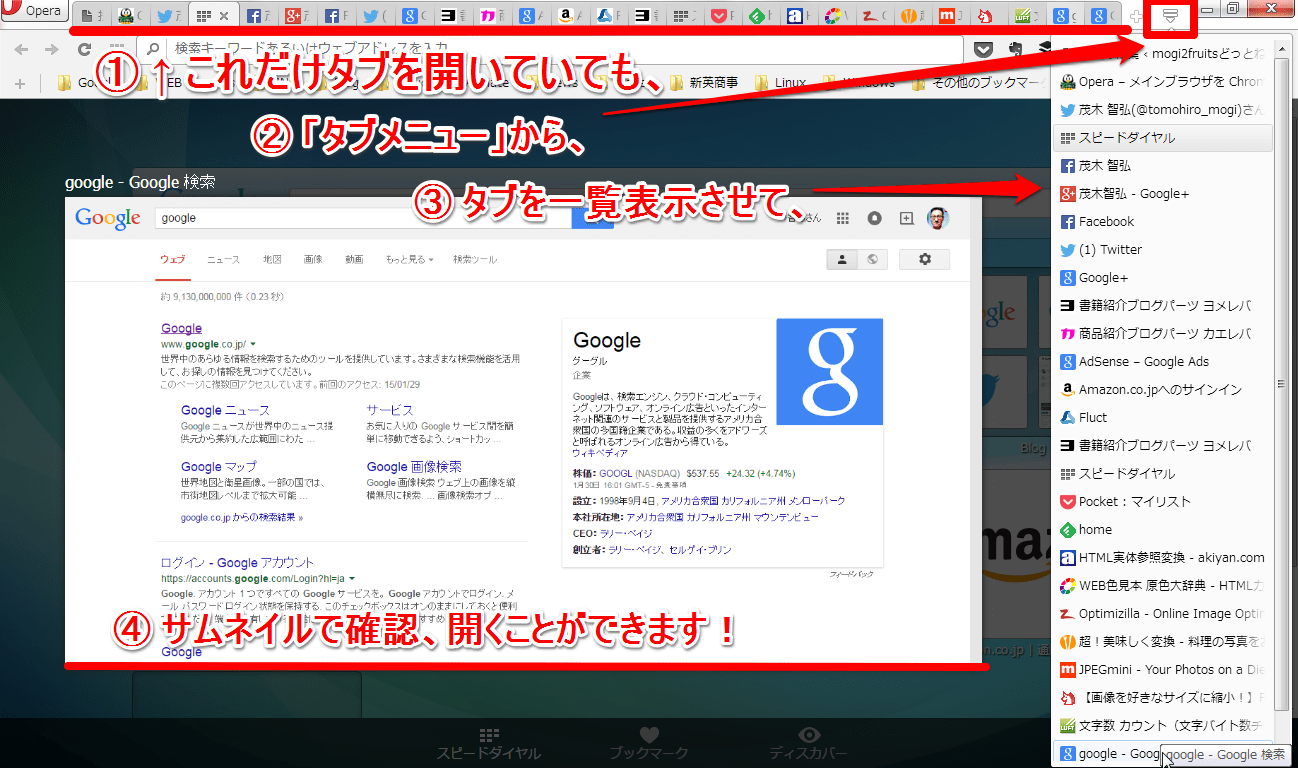The height and width of the screenshot is (768, 1298).
Task: Reload the current page
Action: pyautogui.click(x=85, y=48)
